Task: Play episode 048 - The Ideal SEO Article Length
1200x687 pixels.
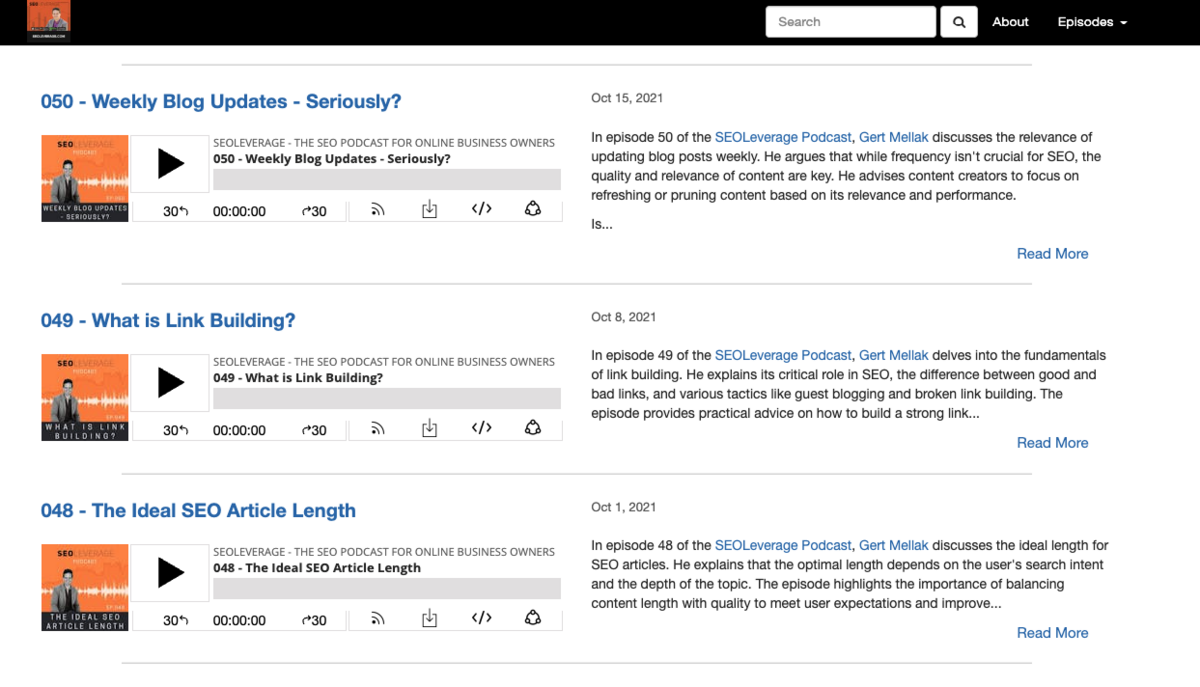Action: (170, 573)
